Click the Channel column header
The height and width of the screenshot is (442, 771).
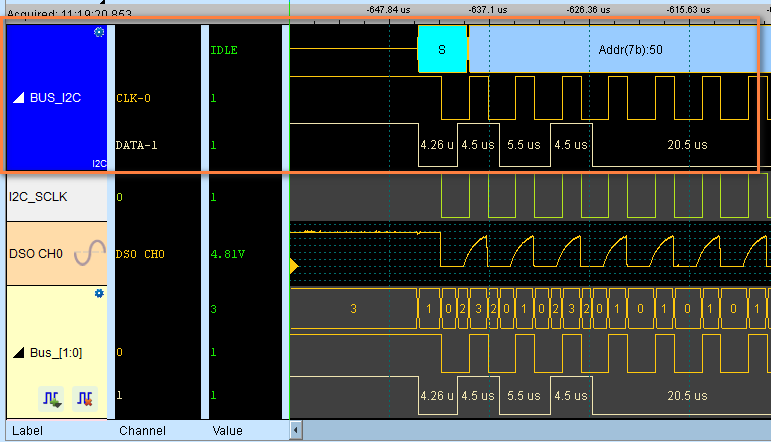142,431
